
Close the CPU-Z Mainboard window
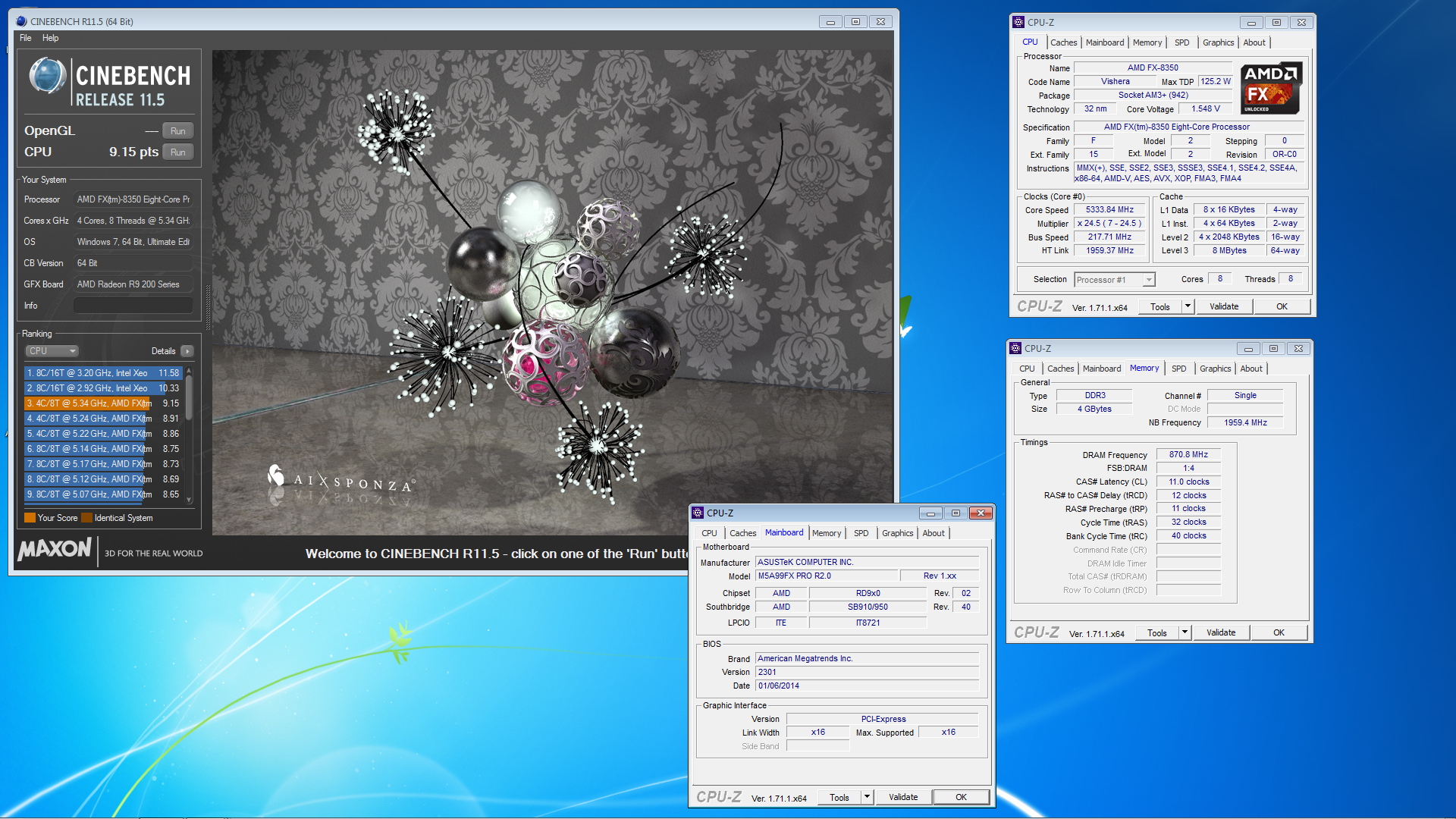pos(981,513)
